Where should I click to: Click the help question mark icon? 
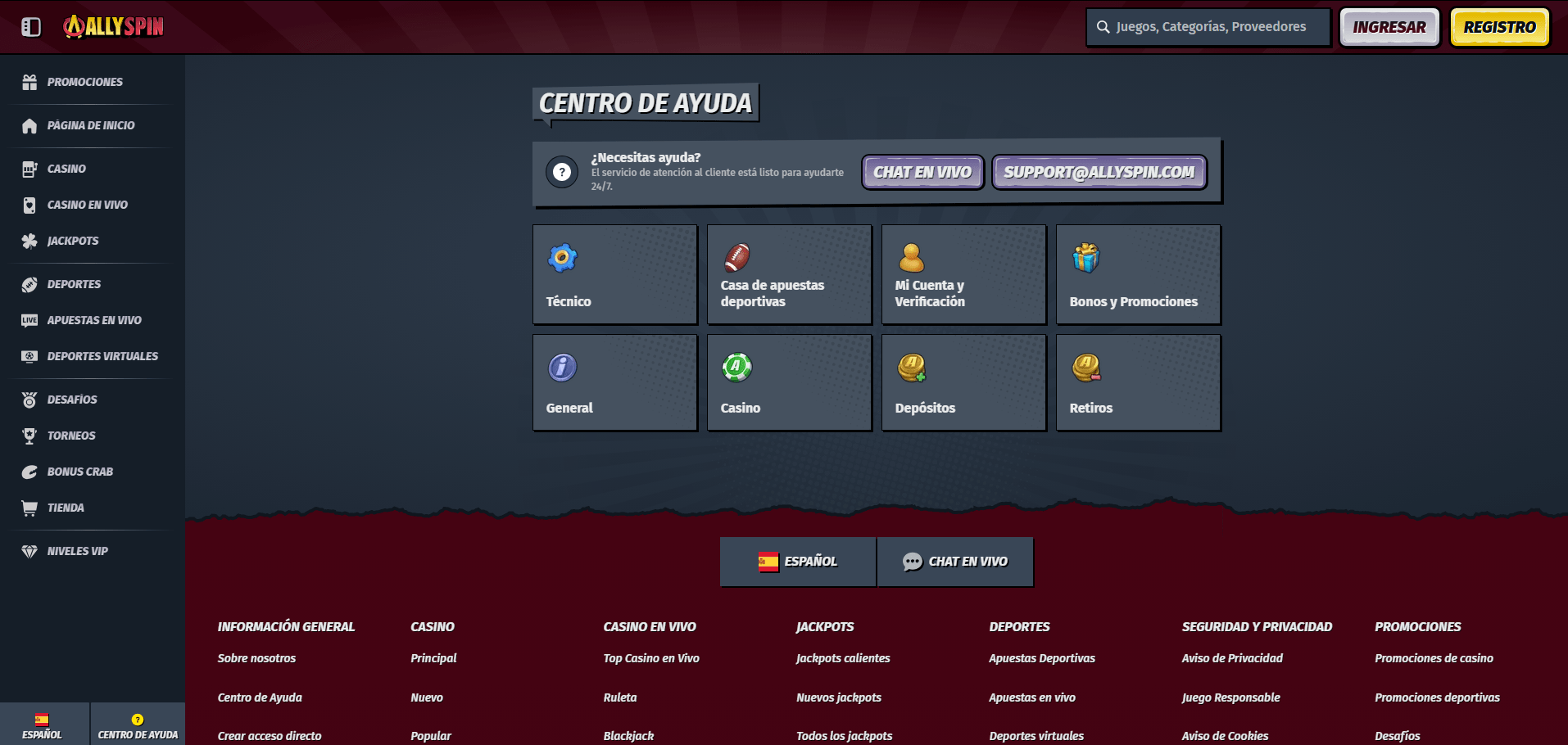562,172
